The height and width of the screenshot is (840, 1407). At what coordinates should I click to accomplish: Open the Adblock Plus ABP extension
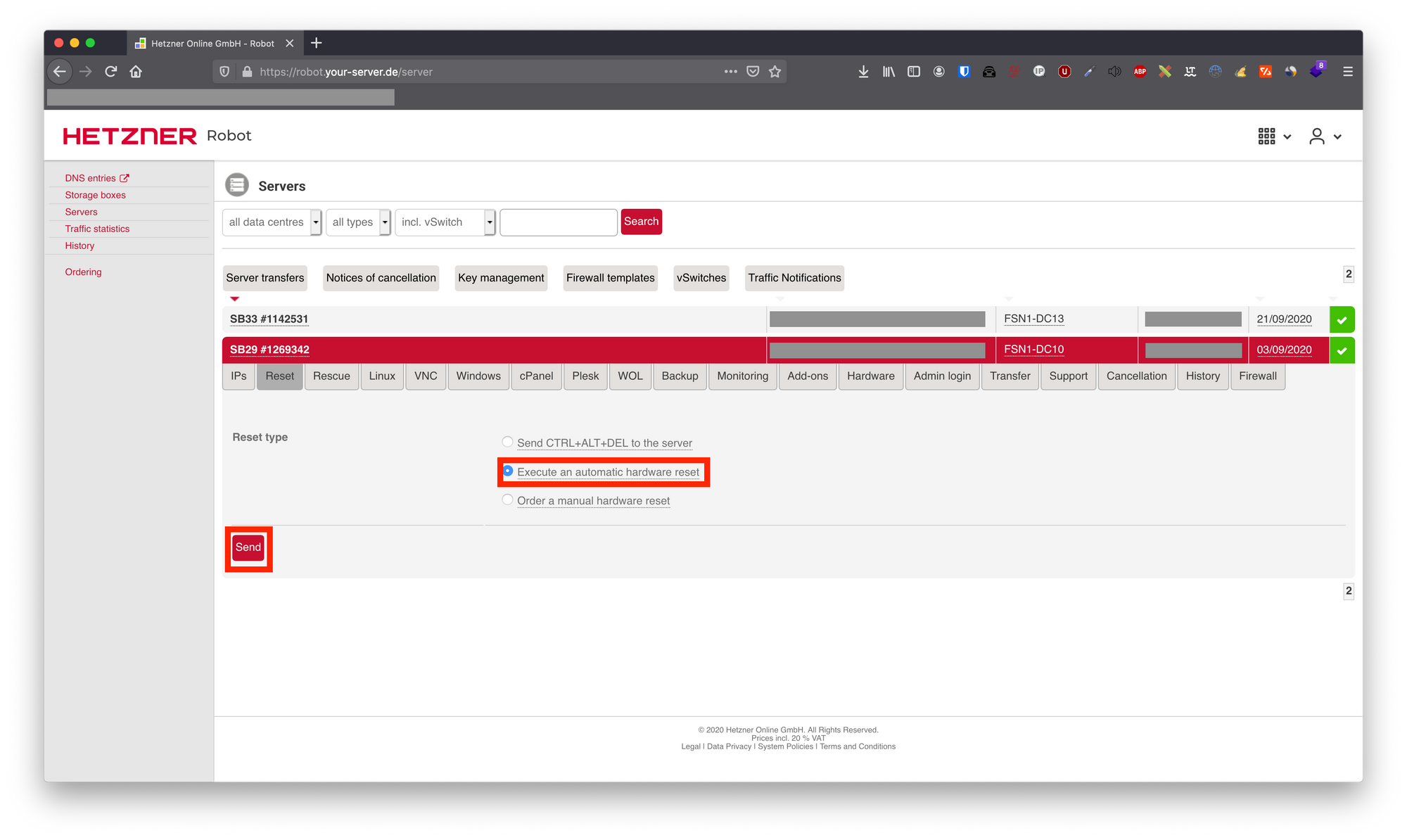point(1140,72)
